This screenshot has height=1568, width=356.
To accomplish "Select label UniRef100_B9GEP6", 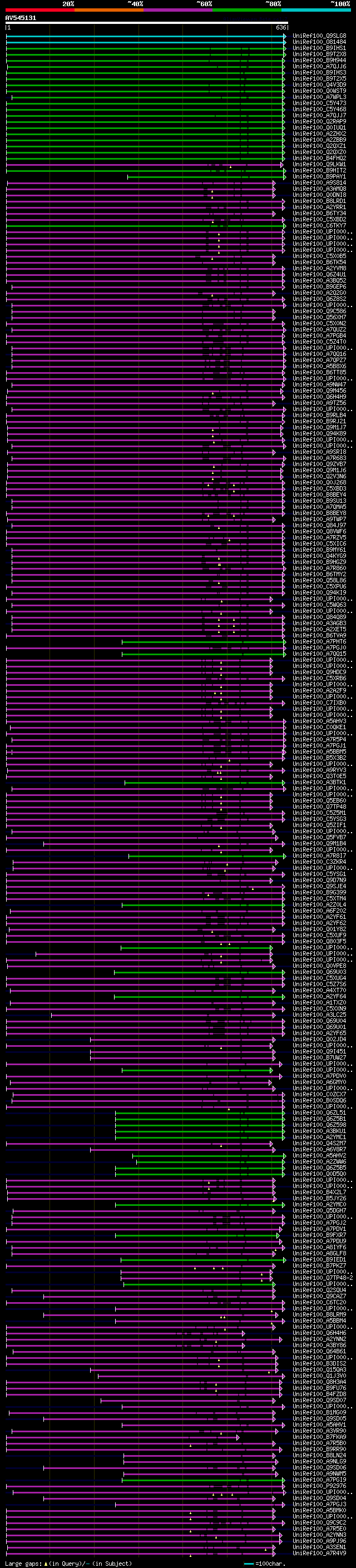I will (x=319, y=286).
